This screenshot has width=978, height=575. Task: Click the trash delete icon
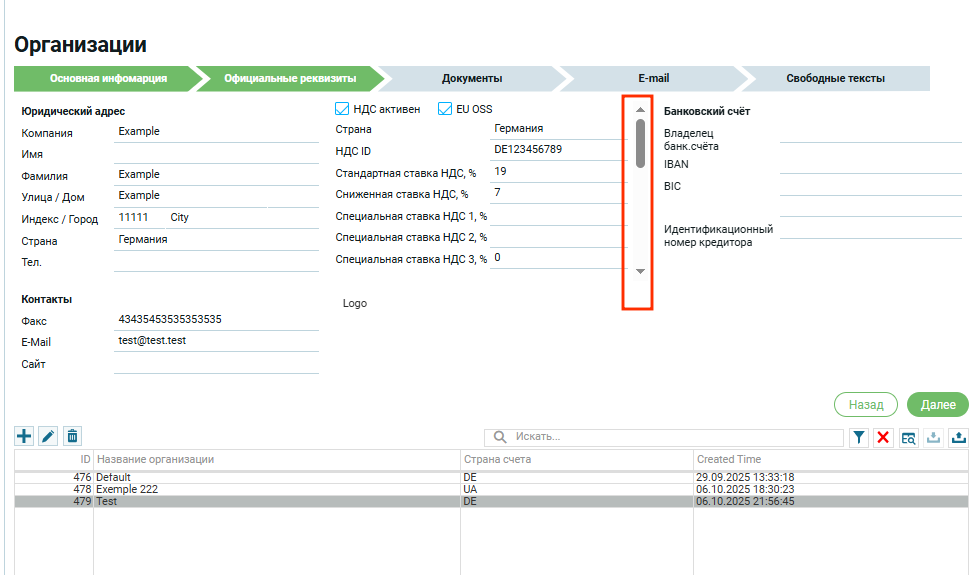(72, 436)
